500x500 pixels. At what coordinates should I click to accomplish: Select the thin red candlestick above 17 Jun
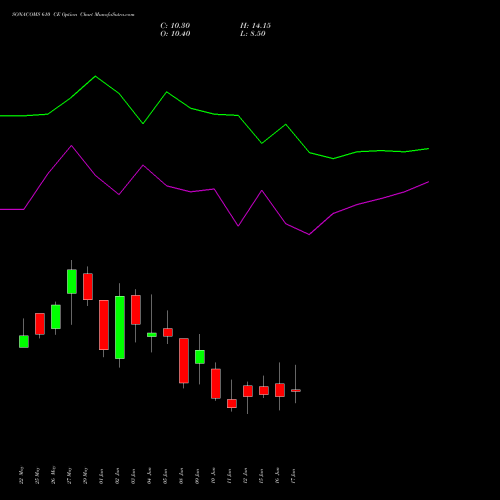[x=296, y=390]
